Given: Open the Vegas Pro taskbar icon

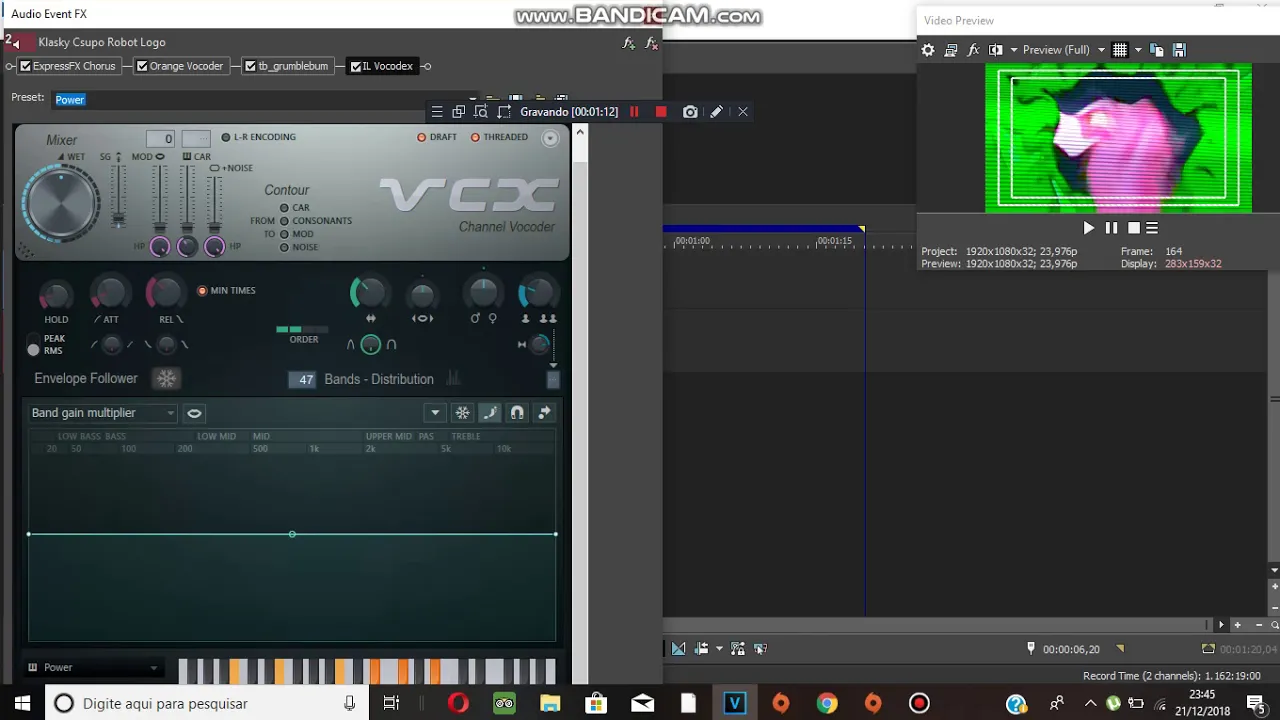Looking at the screenshot, I should (x=735, y=703).
